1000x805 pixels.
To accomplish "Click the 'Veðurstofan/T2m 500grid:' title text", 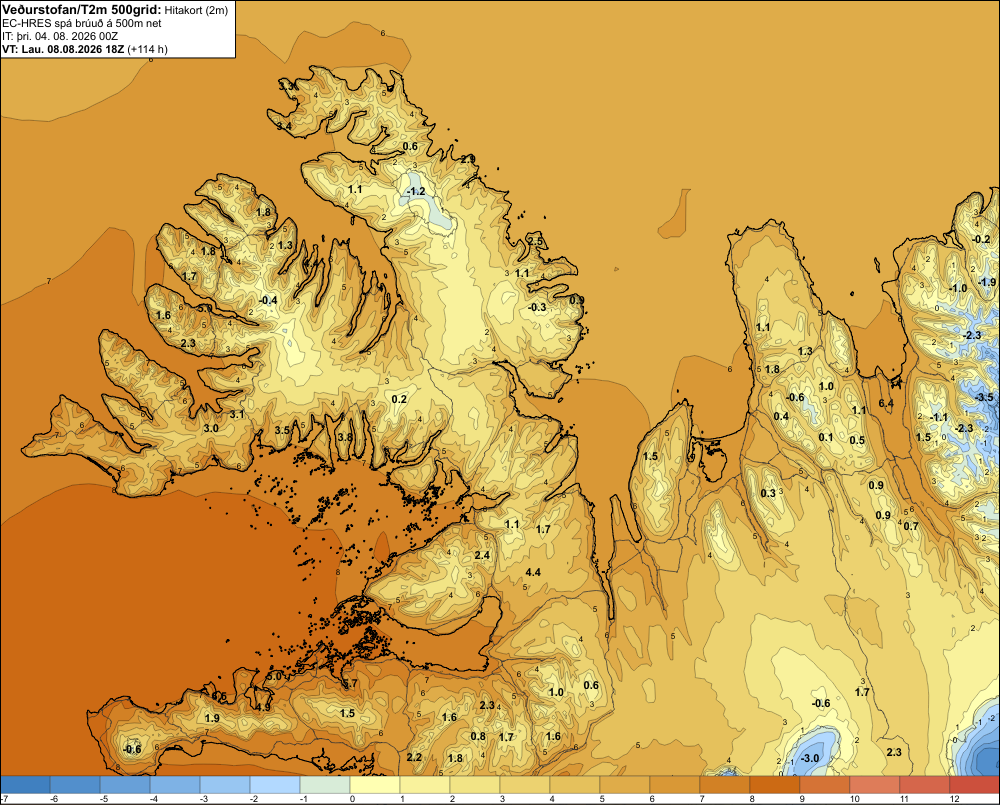I will tap(81, 10).
